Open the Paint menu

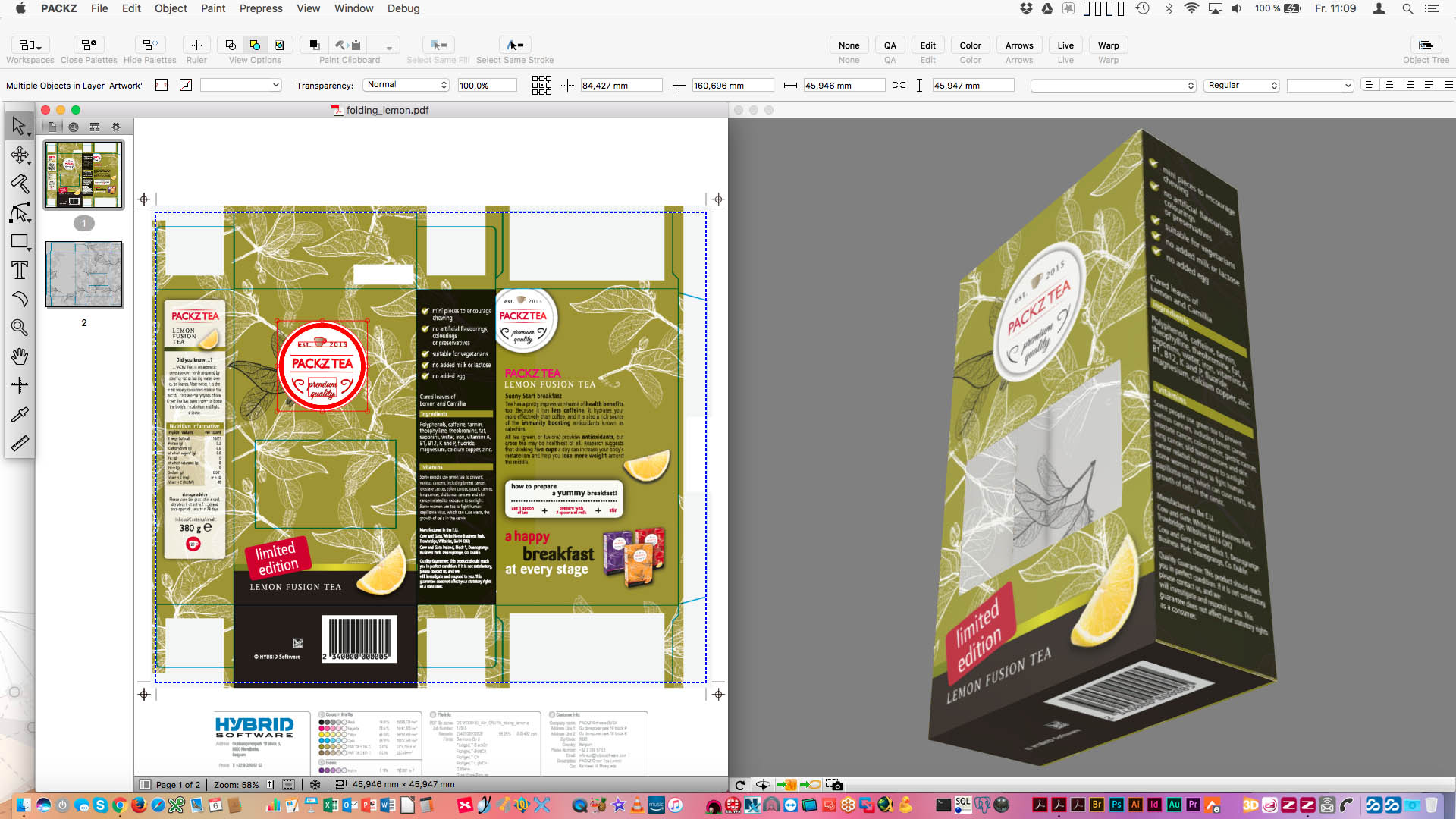click(x=213, y=8)
